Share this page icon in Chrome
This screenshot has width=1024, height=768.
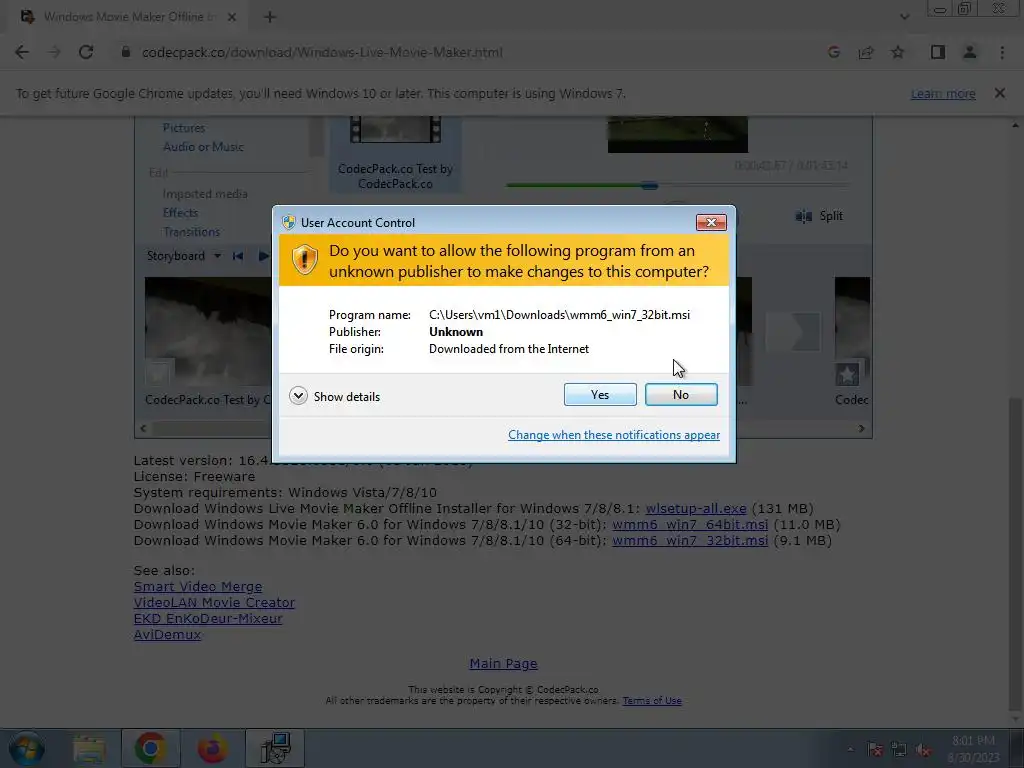click(866, 52)
